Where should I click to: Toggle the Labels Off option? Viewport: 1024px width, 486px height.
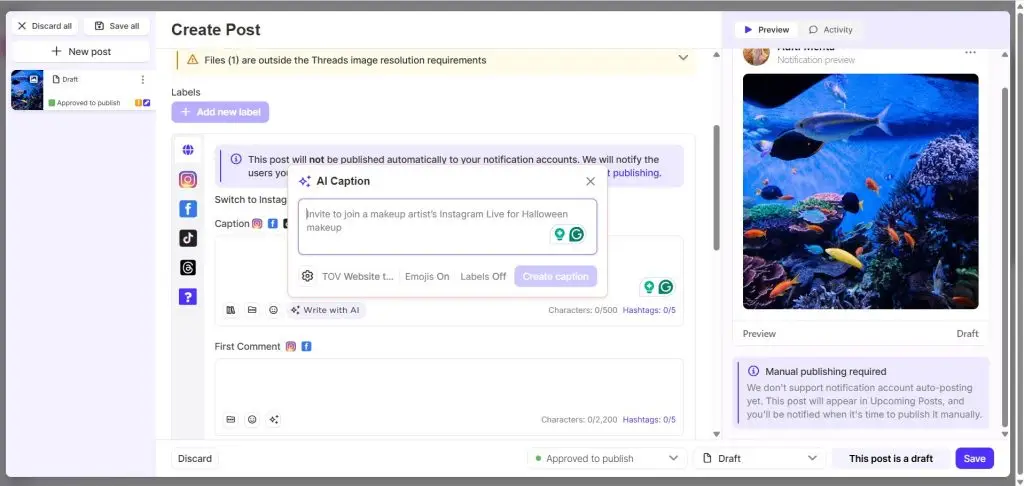(483, 276)
